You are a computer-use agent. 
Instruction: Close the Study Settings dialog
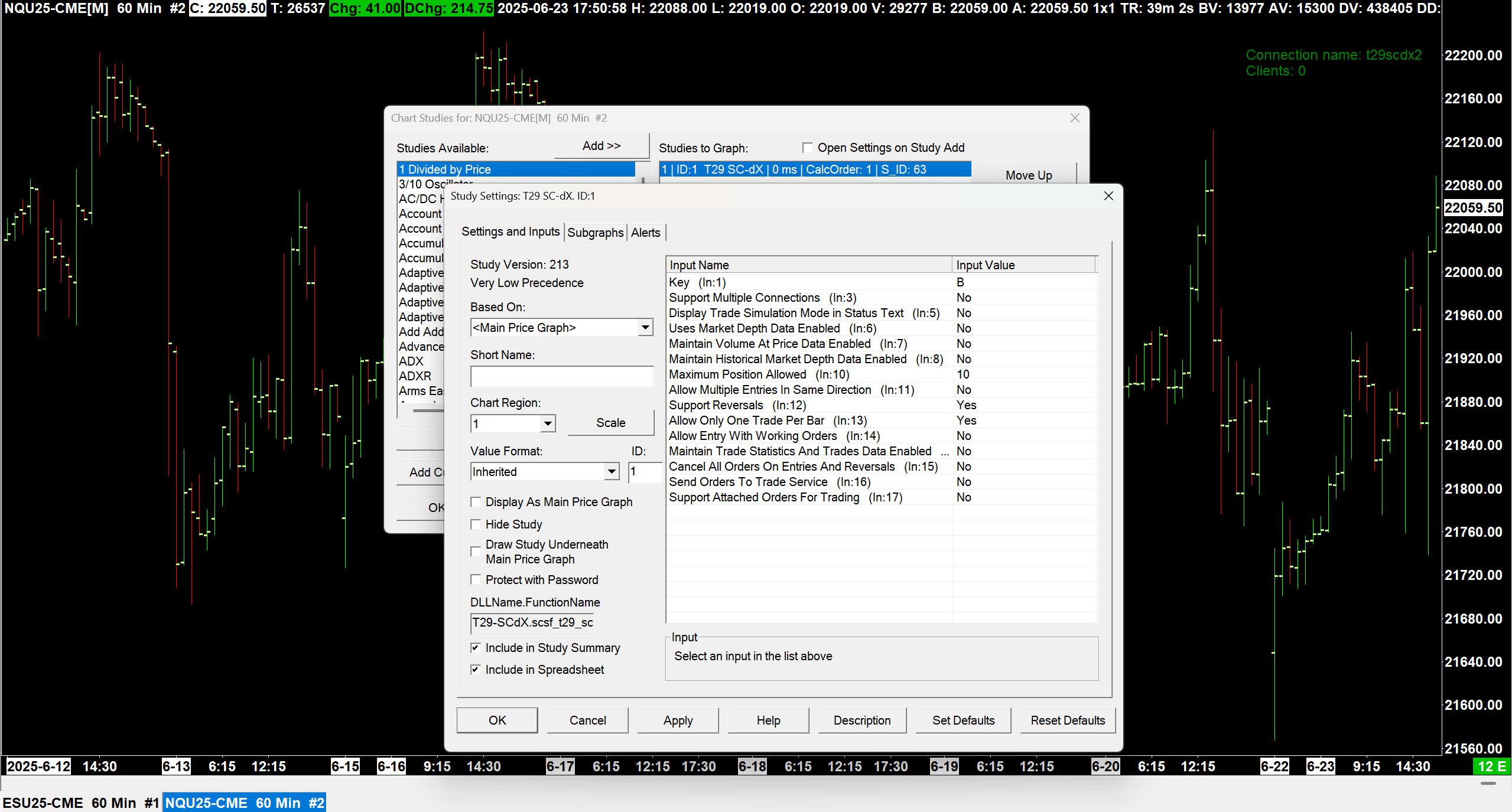(1108, 196)
